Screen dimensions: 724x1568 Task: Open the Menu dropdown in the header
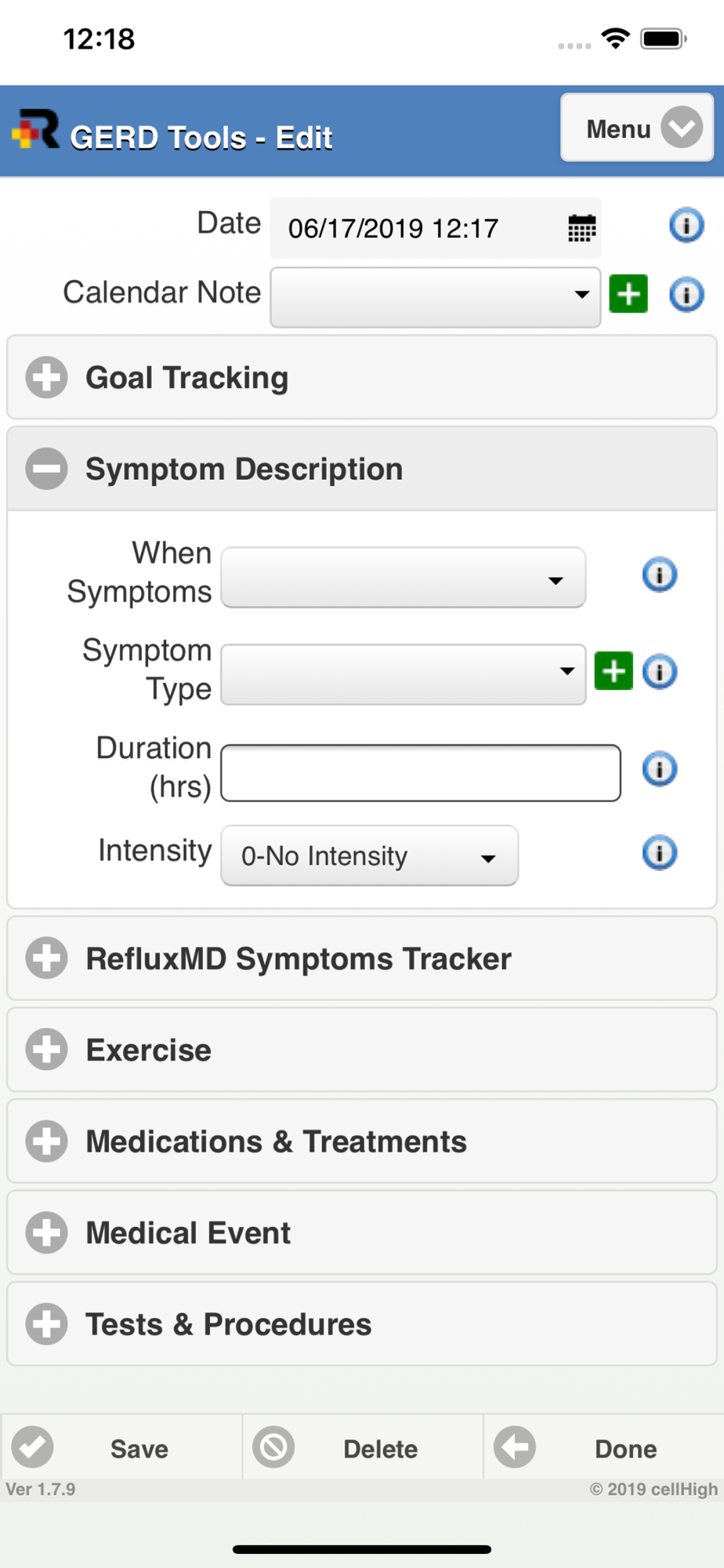point(637,128)
